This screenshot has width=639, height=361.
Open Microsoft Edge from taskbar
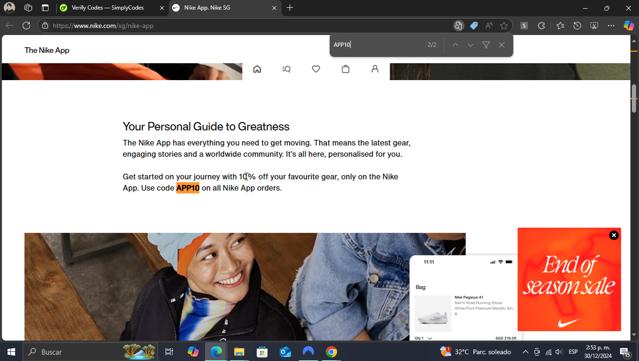coord(216,352)
